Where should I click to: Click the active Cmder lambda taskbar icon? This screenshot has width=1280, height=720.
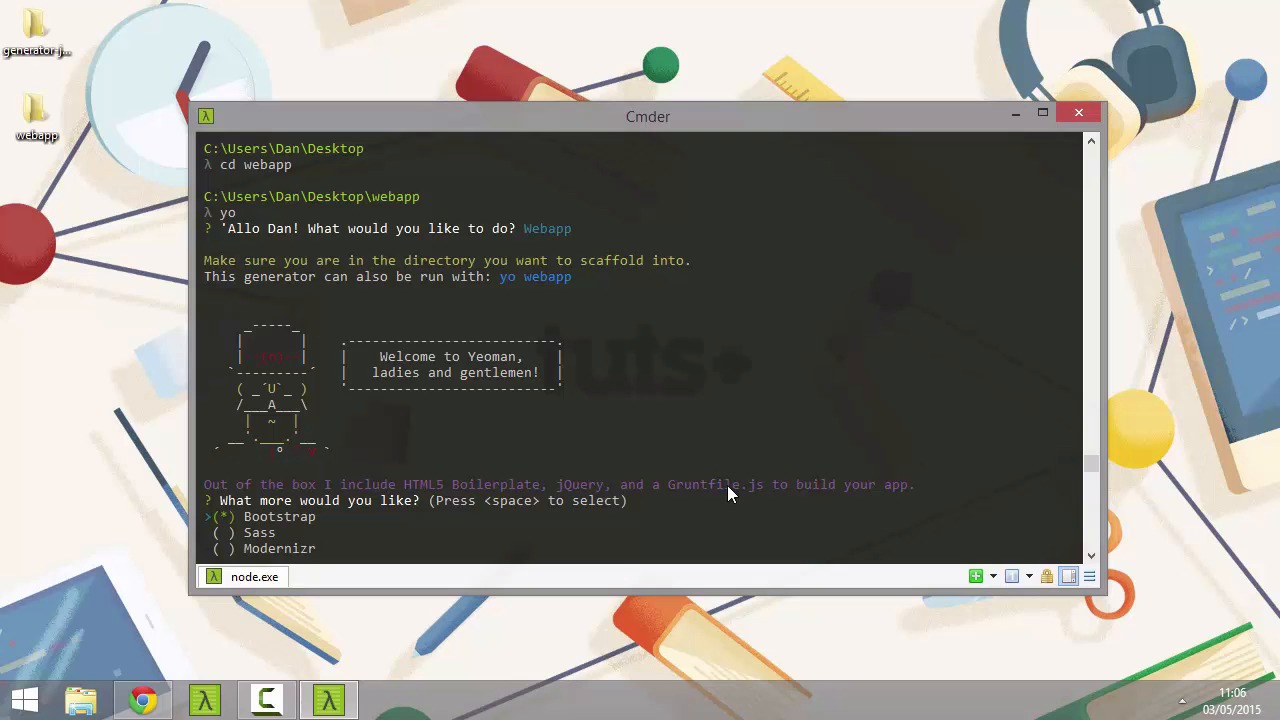click(329, 700)
